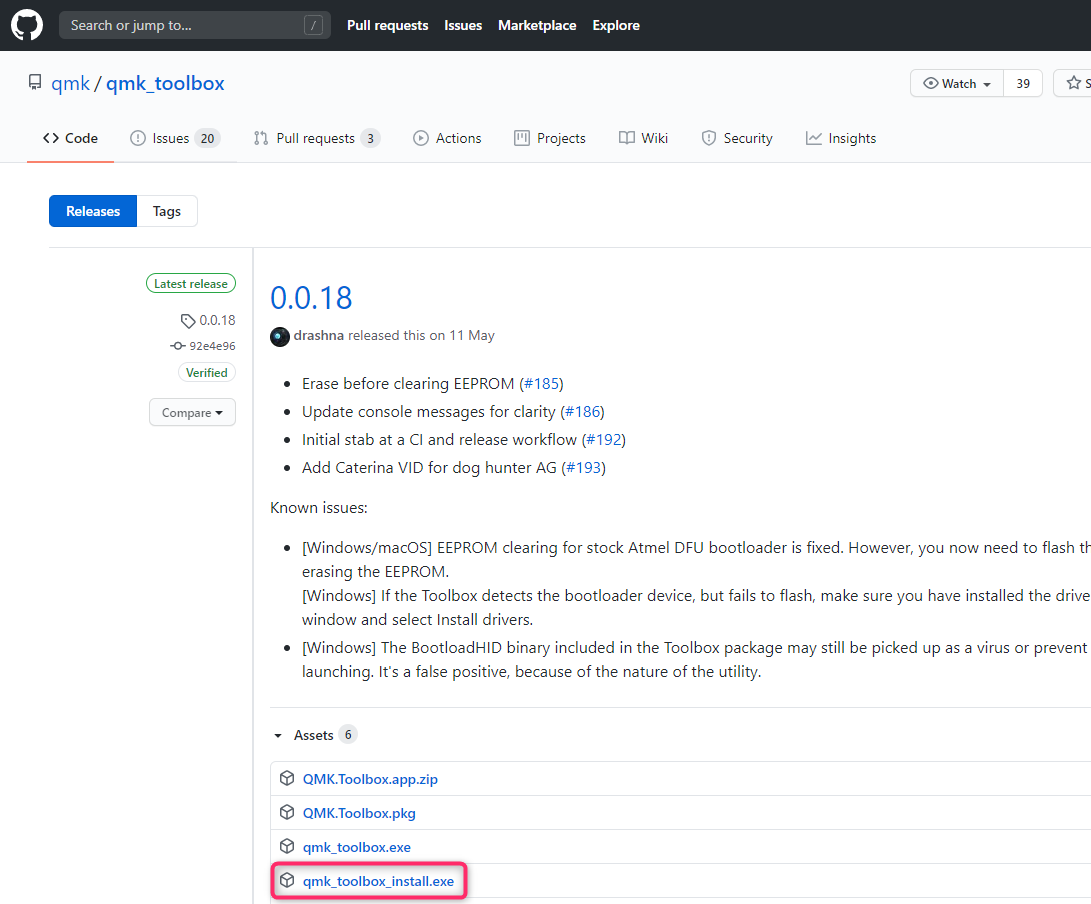Select the Releases toggle button
The image size is (1091, 904).
(93, 211)
